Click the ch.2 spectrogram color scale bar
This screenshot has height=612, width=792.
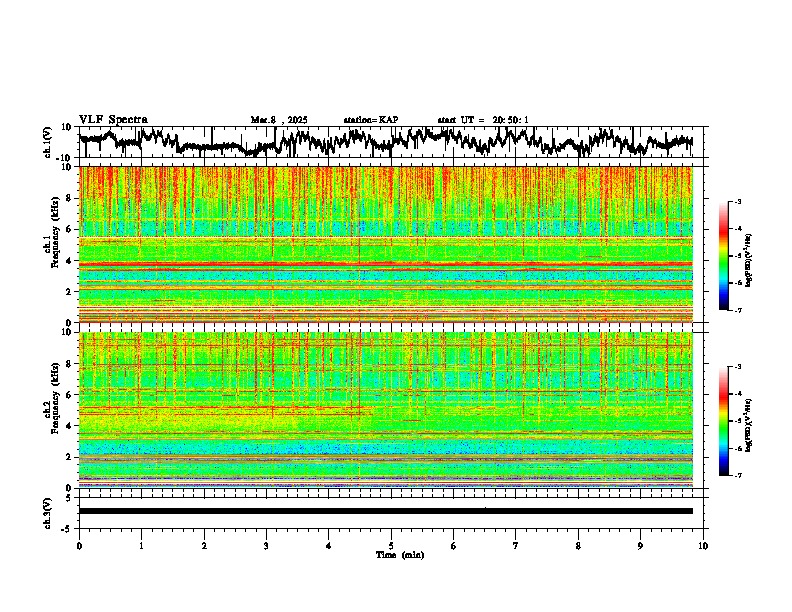pyautogui.click(x=724, y=421)
